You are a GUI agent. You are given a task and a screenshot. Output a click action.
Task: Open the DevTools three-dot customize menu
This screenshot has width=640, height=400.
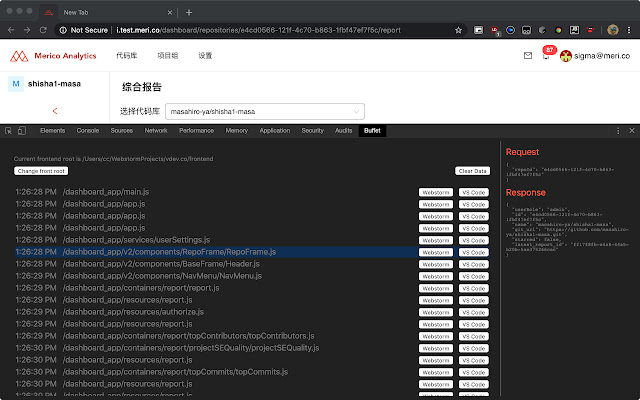click(618, 131)
